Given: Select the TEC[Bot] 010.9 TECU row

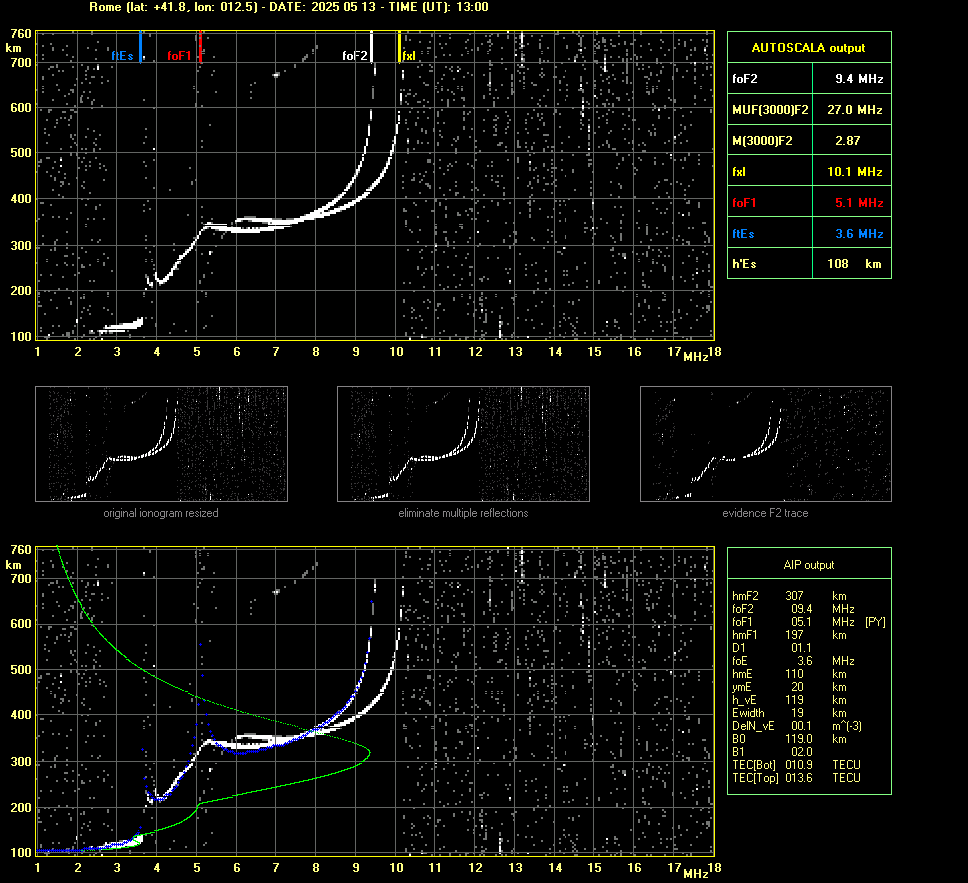Looking at the screenshot, I should tap(796, 764).
